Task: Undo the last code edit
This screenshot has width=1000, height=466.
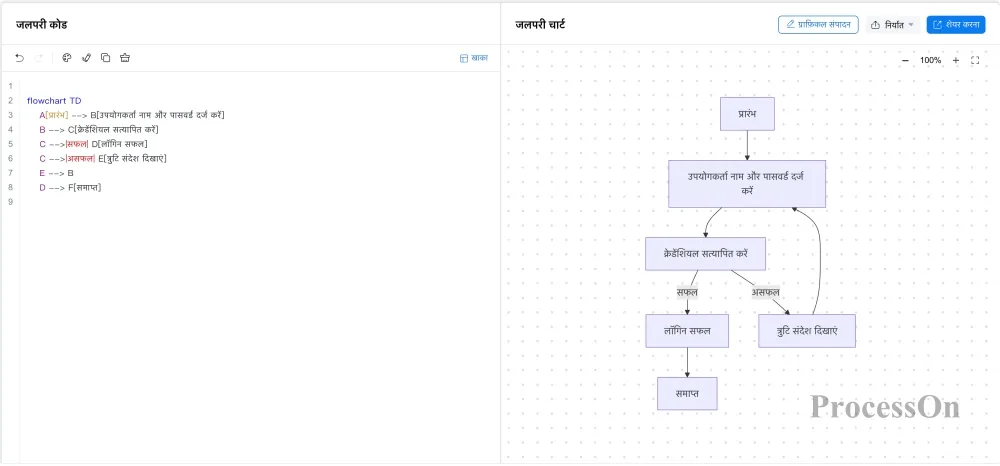Action: point(20,58)
